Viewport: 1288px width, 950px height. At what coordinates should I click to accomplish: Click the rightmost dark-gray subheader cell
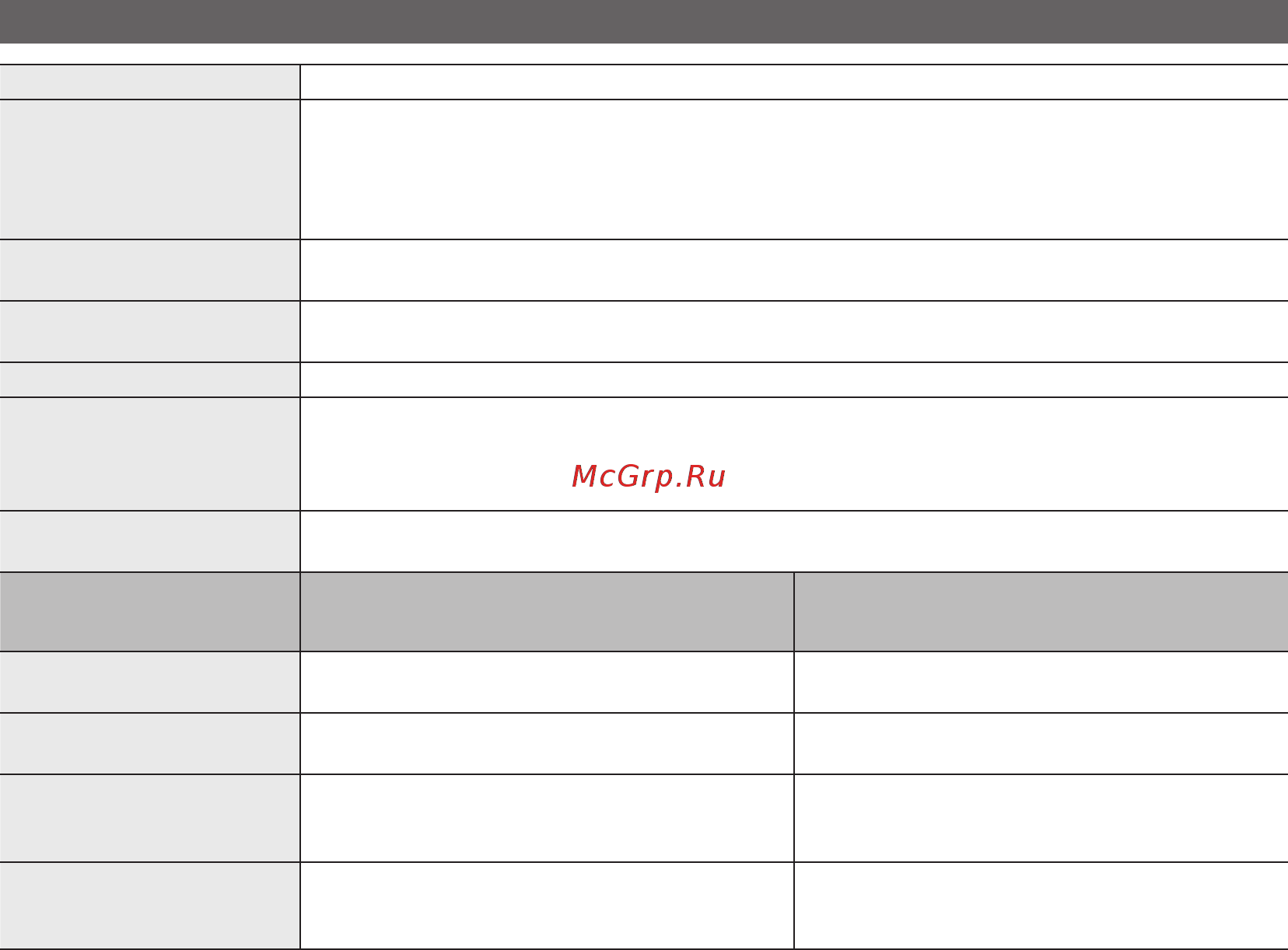click(1041, 612)
